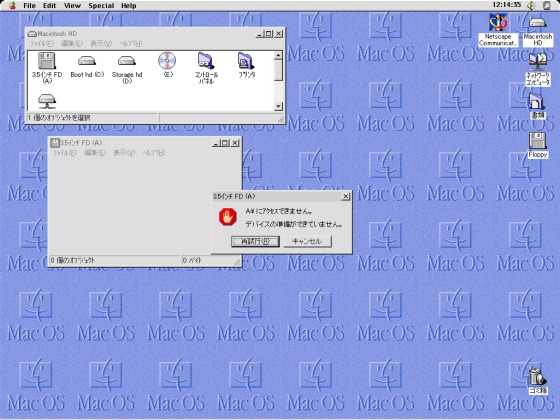Image resolution: width=560 pixels, height=420 pixels.
Task: Click the application switcher icon in menu bar
Action: click(547, 5)
